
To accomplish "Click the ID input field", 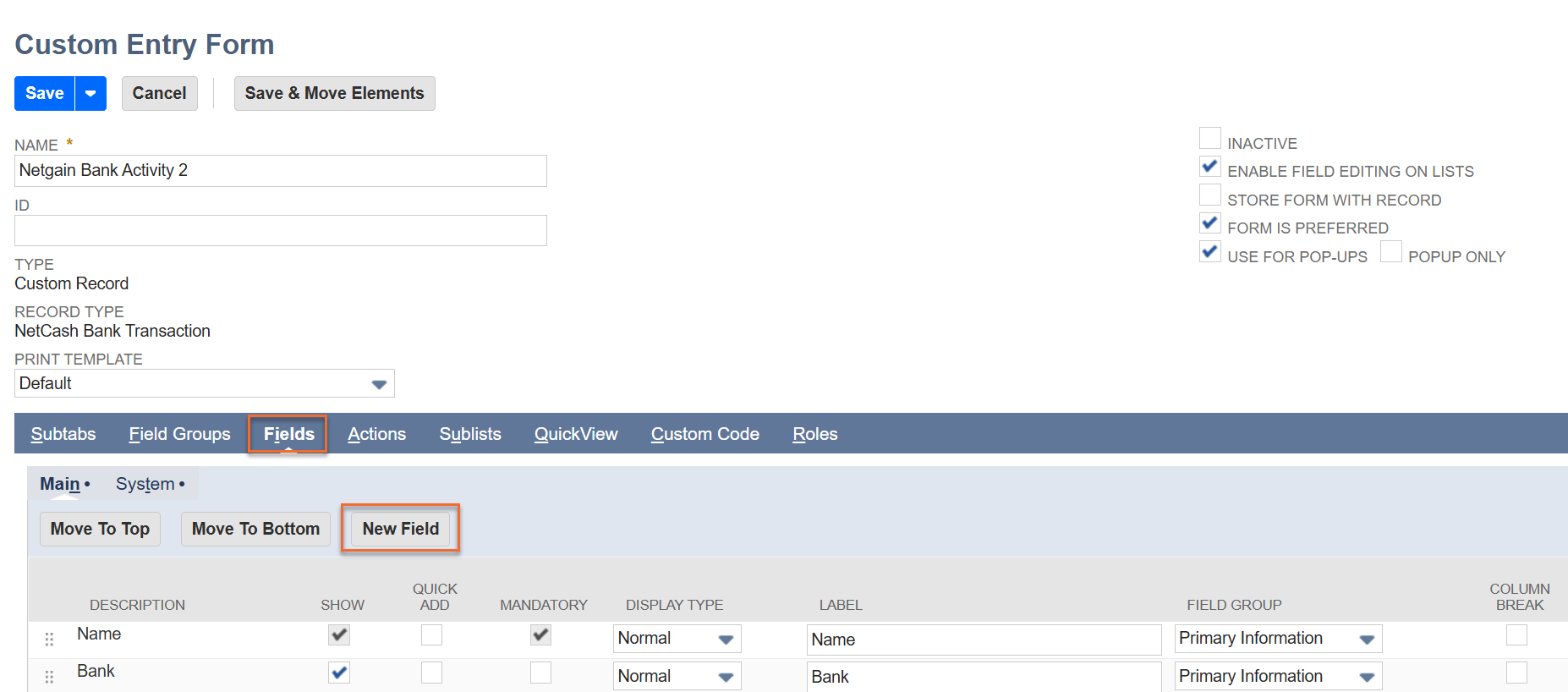I will point(280,231).
